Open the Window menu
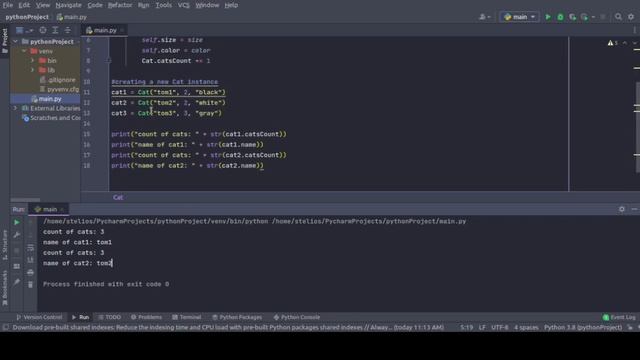 pos(207,5)
